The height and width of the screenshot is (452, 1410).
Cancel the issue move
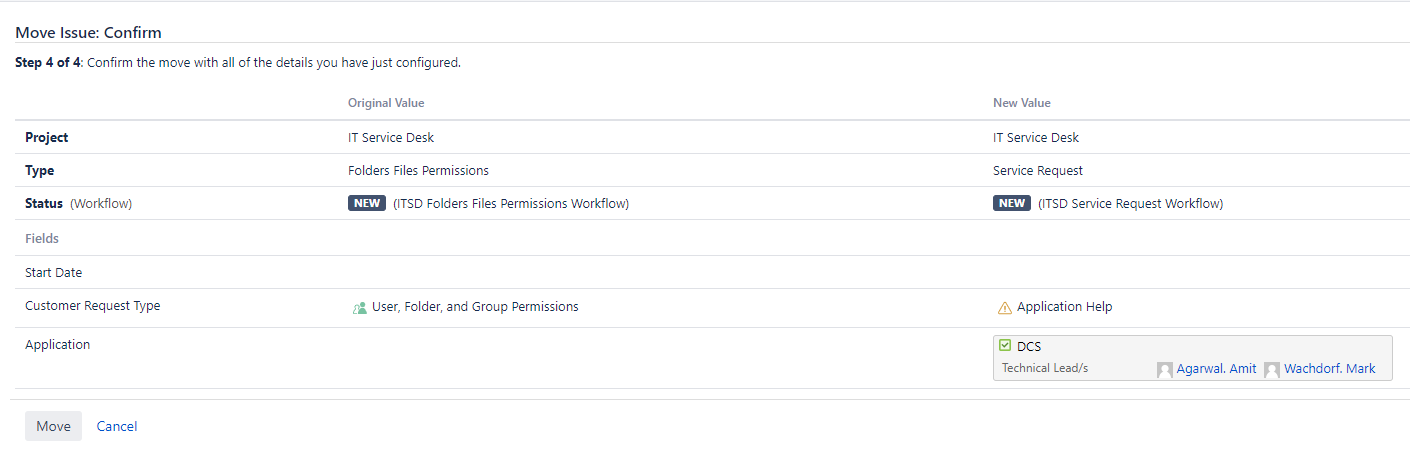117,426
